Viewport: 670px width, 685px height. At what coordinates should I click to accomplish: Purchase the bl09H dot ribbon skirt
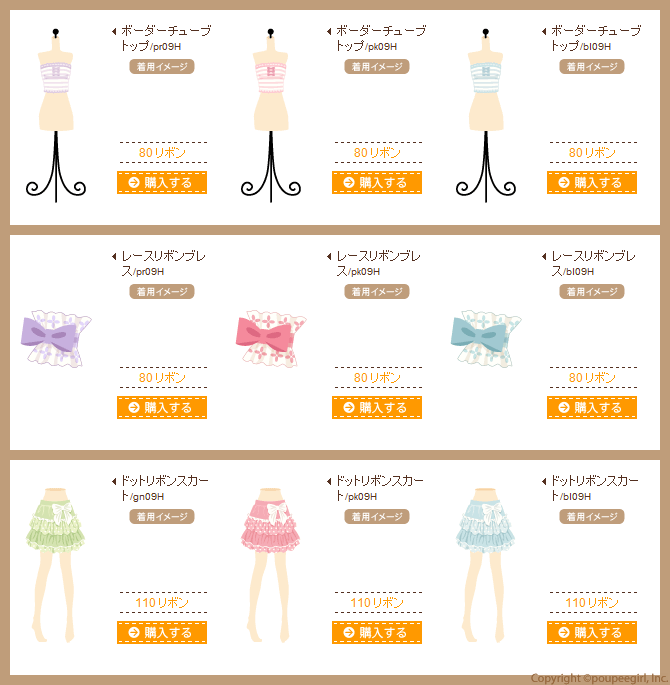pyautogui.click(x=592, y=632)
